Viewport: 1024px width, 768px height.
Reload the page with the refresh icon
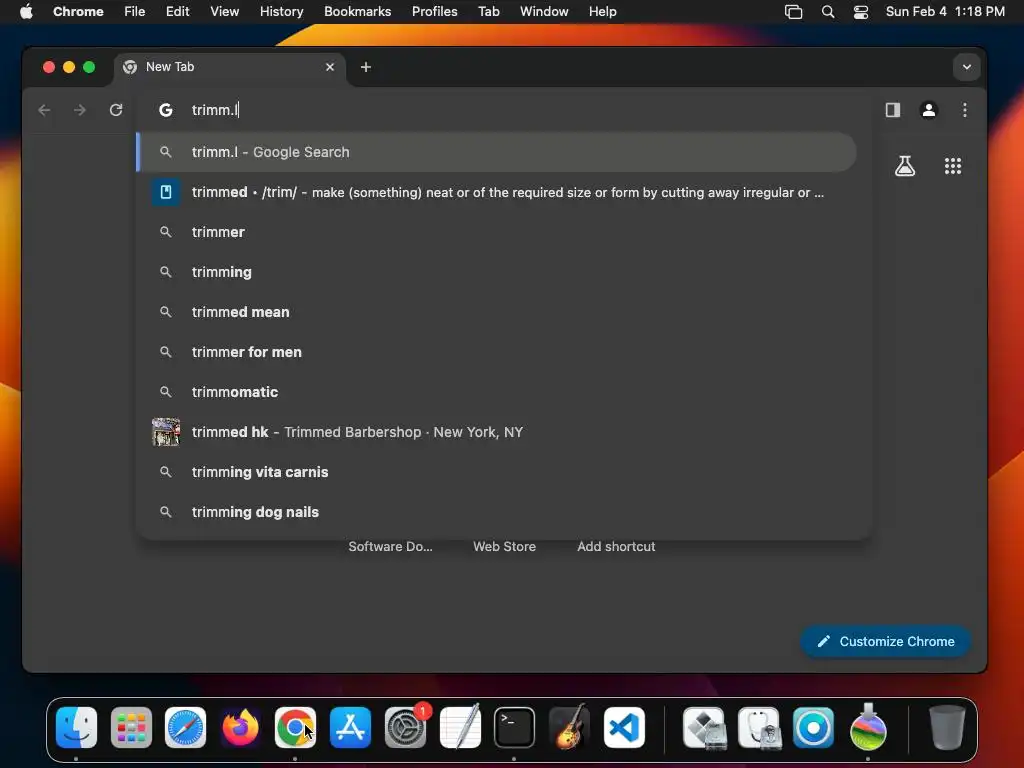click(116, 110)
